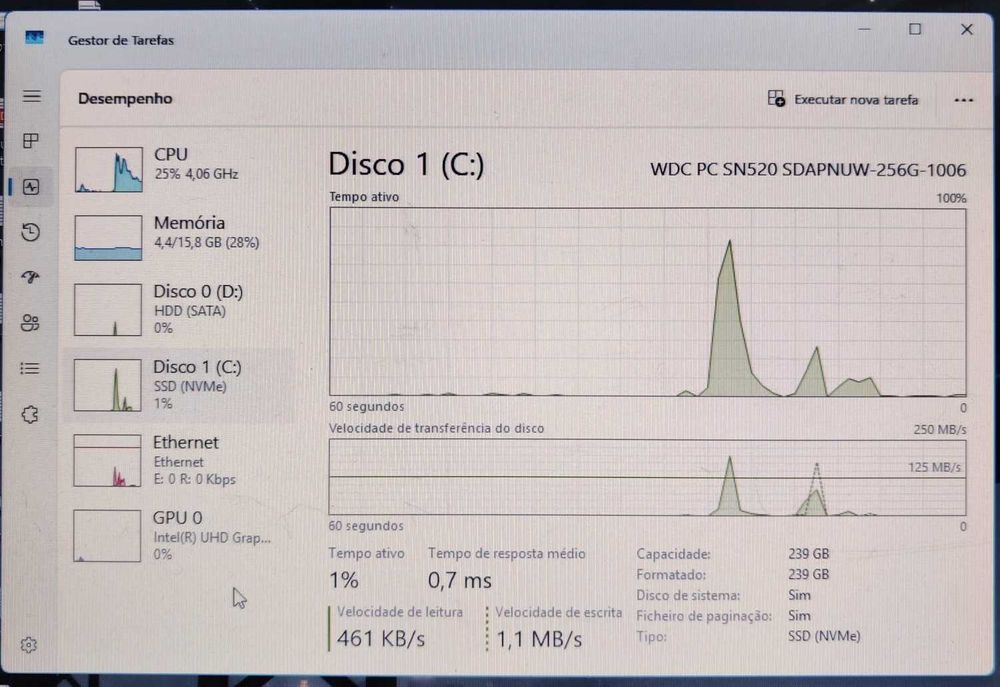This screenshot has height=687, width=1000.
Task: Click the Tempo ativo large graph
Action: pyautogui.click(x=647, y=302)
